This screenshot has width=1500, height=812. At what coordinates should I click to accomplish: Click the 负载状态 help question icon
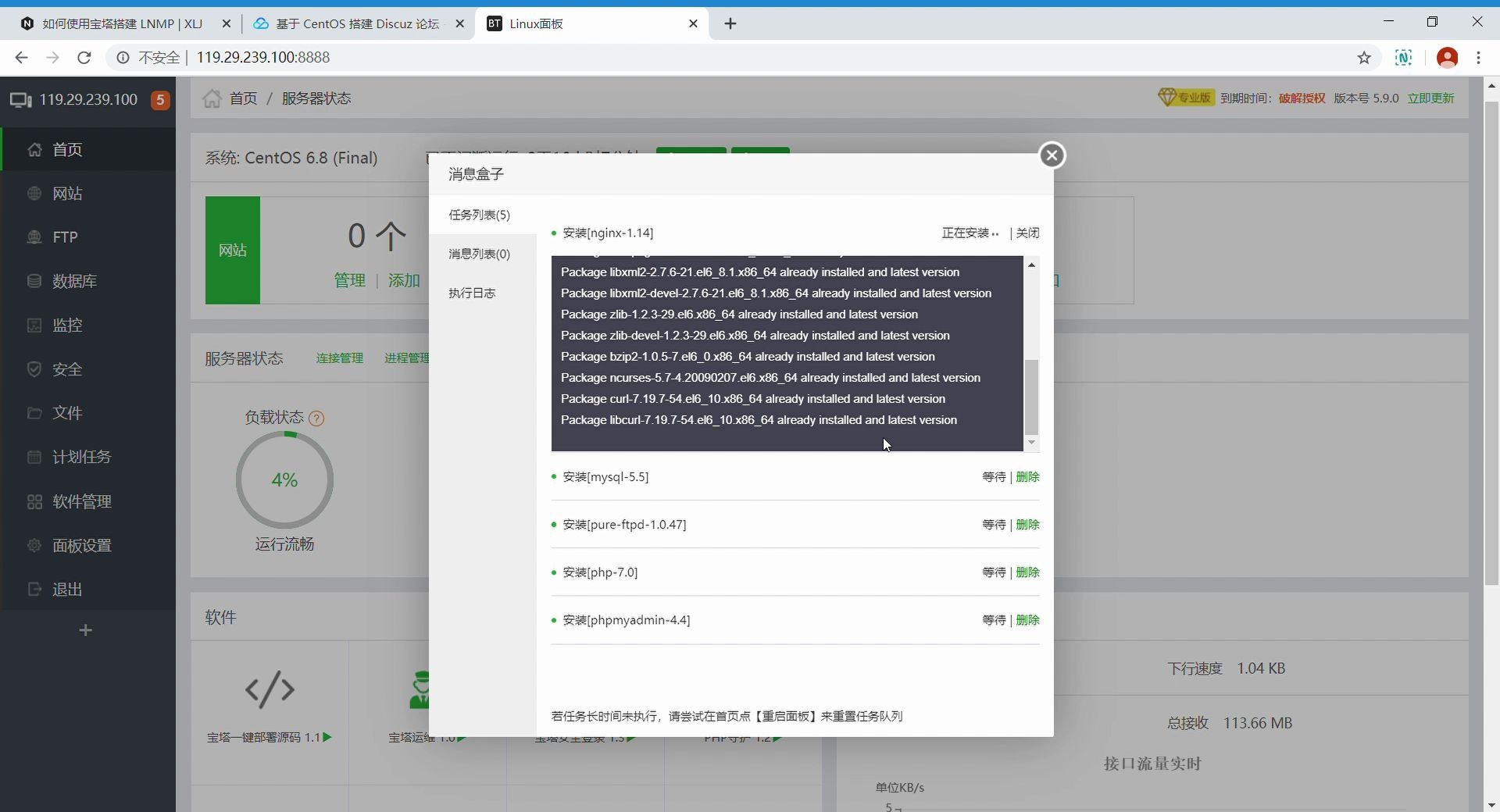click(316, 418)
